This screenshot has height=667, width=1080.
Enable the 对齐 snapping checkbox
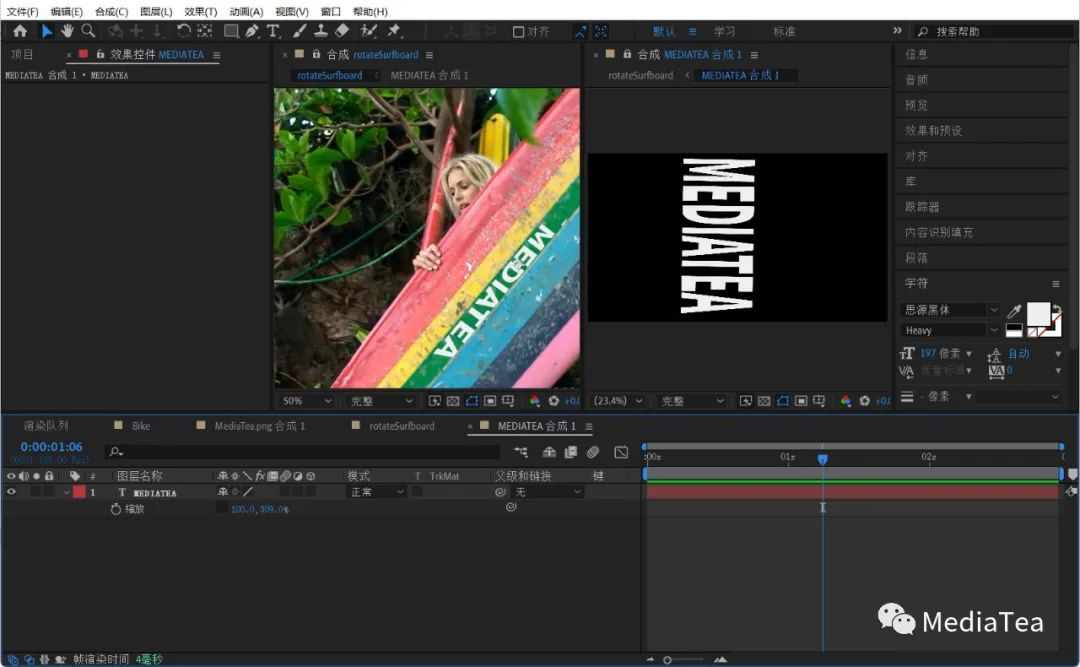point(519,32)
